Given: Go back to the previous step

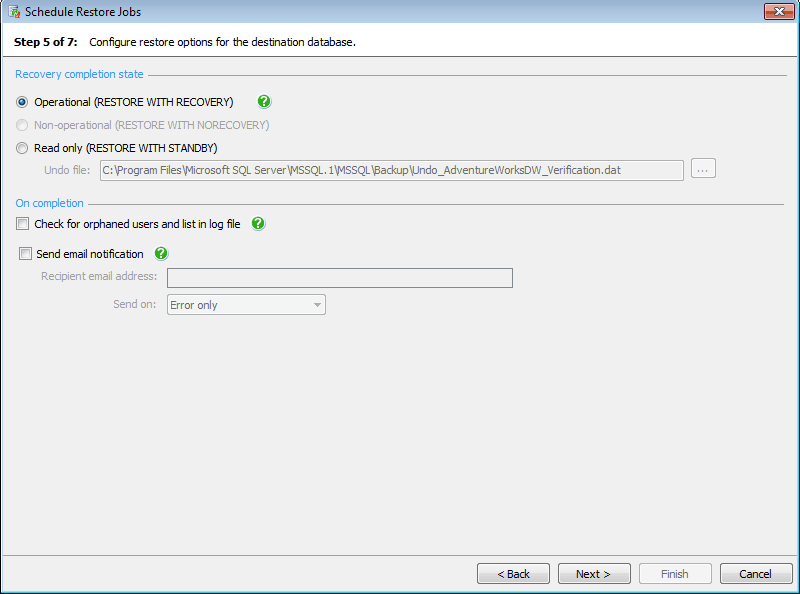Looking at the screenshot, I should tap(513, 573).
